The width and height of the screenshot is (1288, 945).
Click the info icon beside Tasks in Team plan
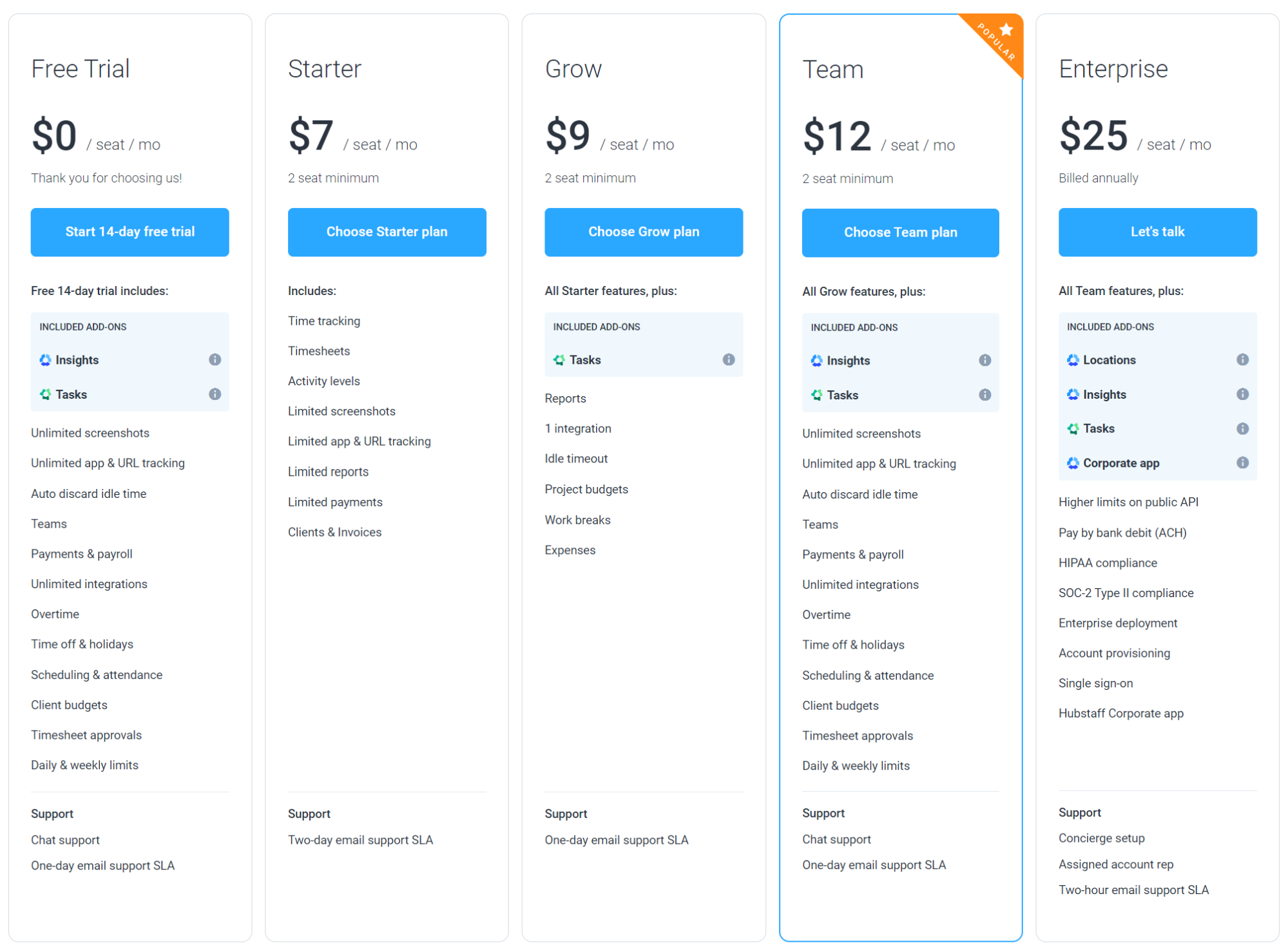tap(985, 395)
